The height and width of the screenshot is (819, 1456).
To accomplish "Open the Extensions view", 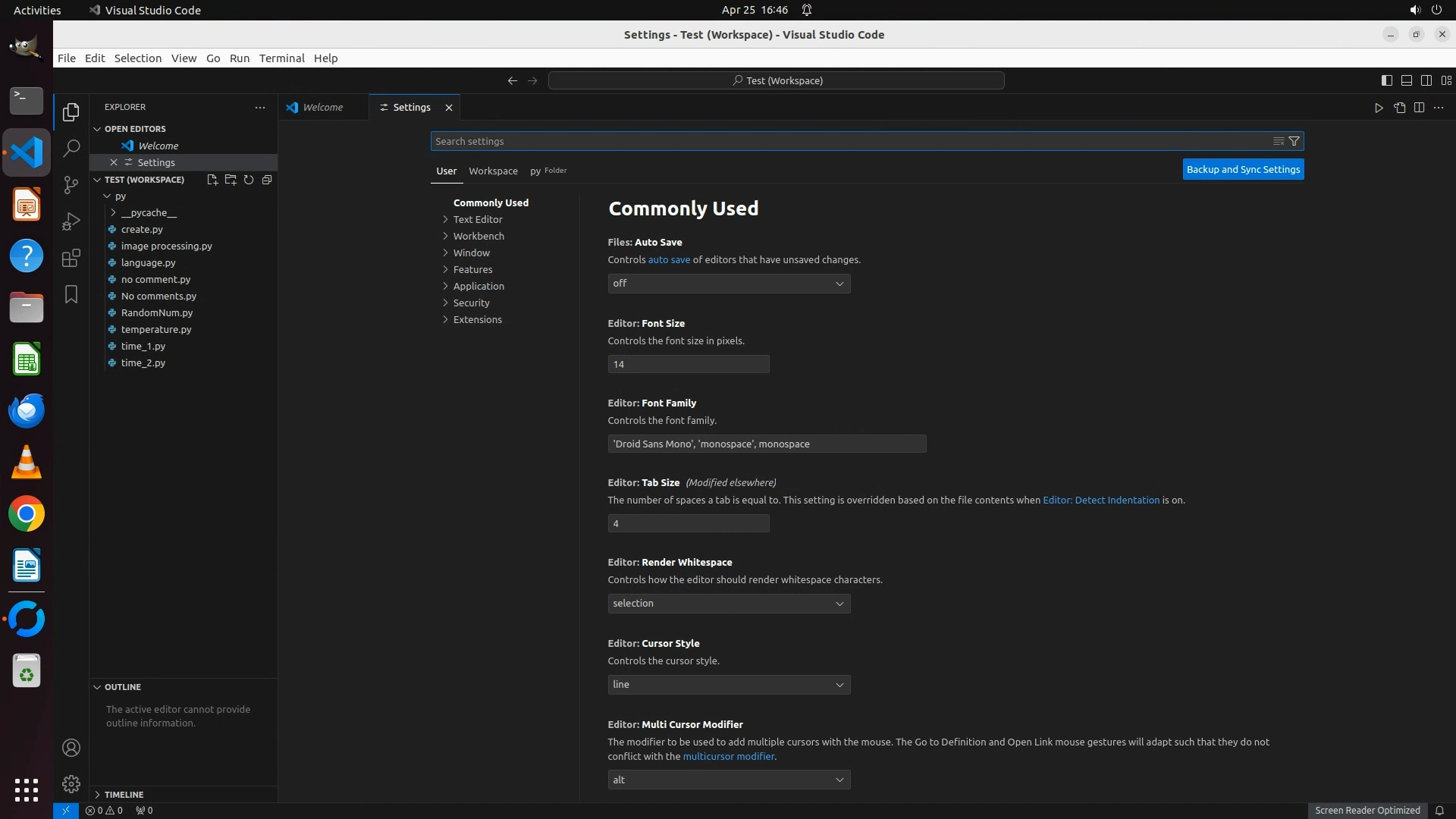I will (71, 258).
